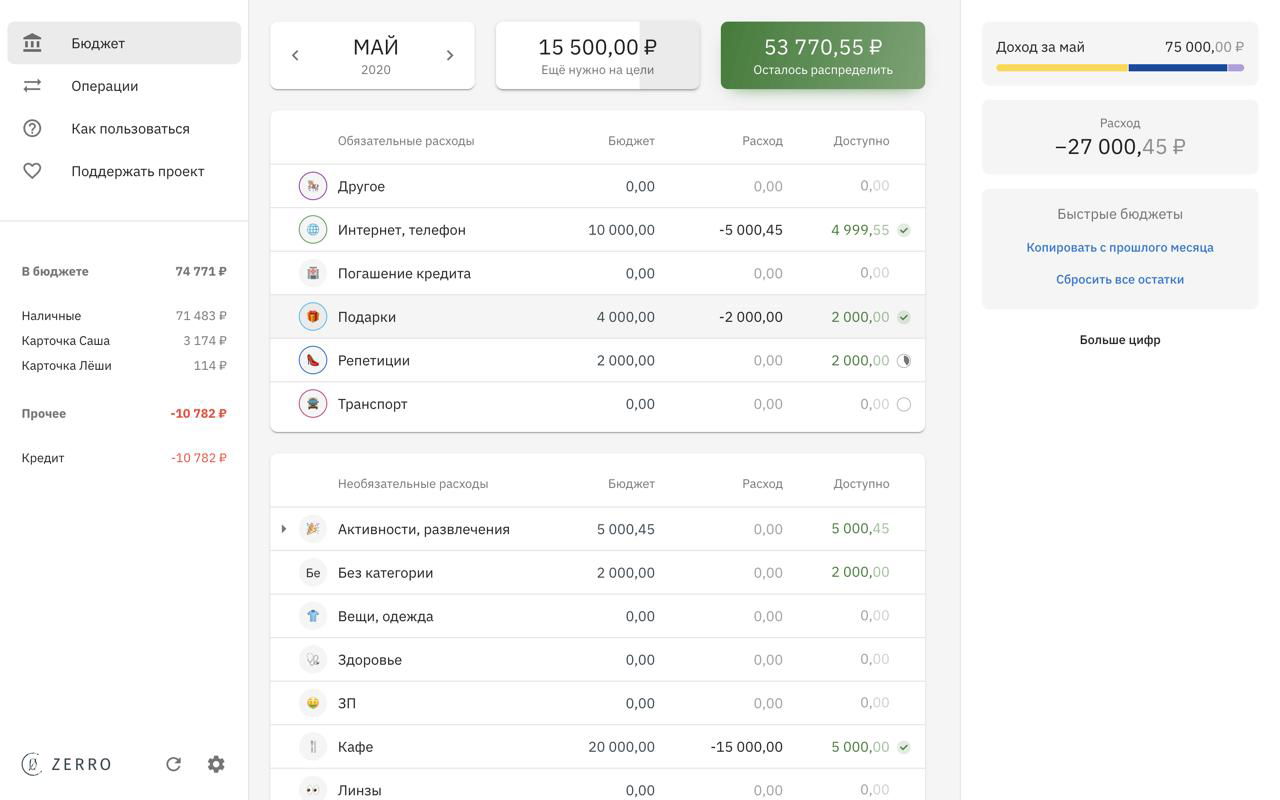Viewport: 1280px width, 800px height.
Task: Click the fork icon for Кафе category
Action: point(313,747)
